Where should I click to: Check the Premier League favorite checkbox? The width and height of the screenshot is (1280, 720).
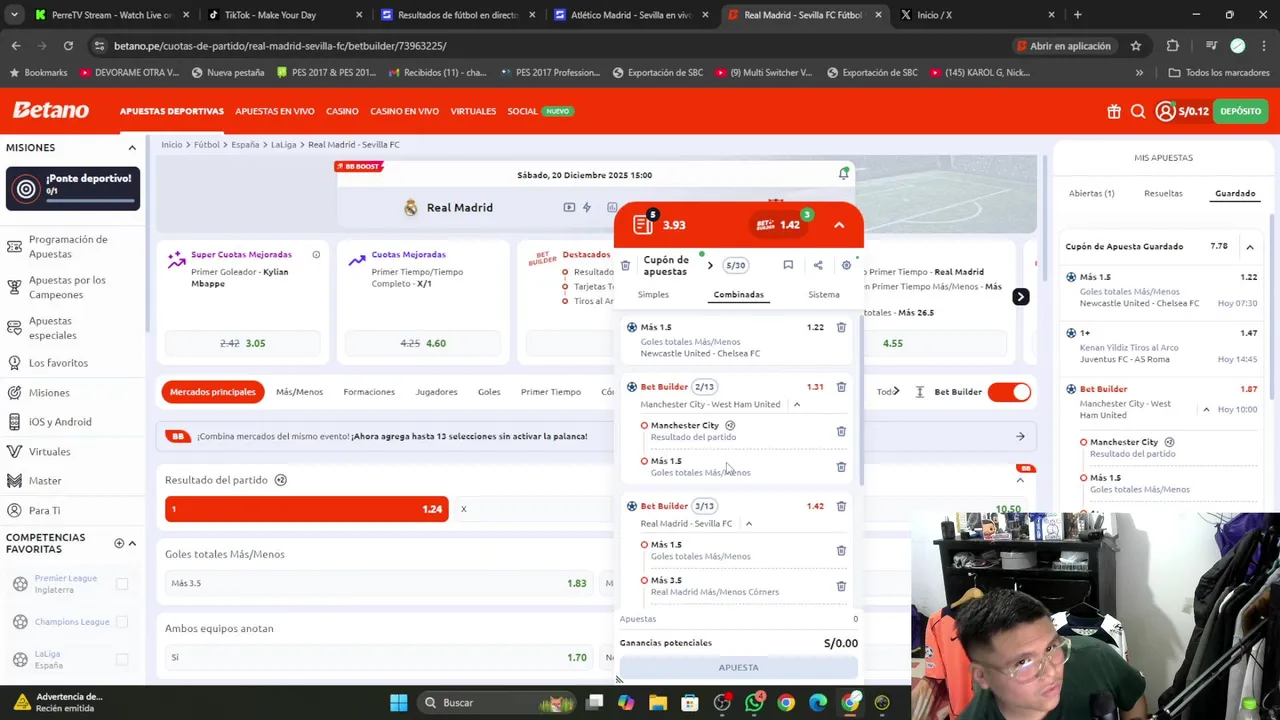122,584
